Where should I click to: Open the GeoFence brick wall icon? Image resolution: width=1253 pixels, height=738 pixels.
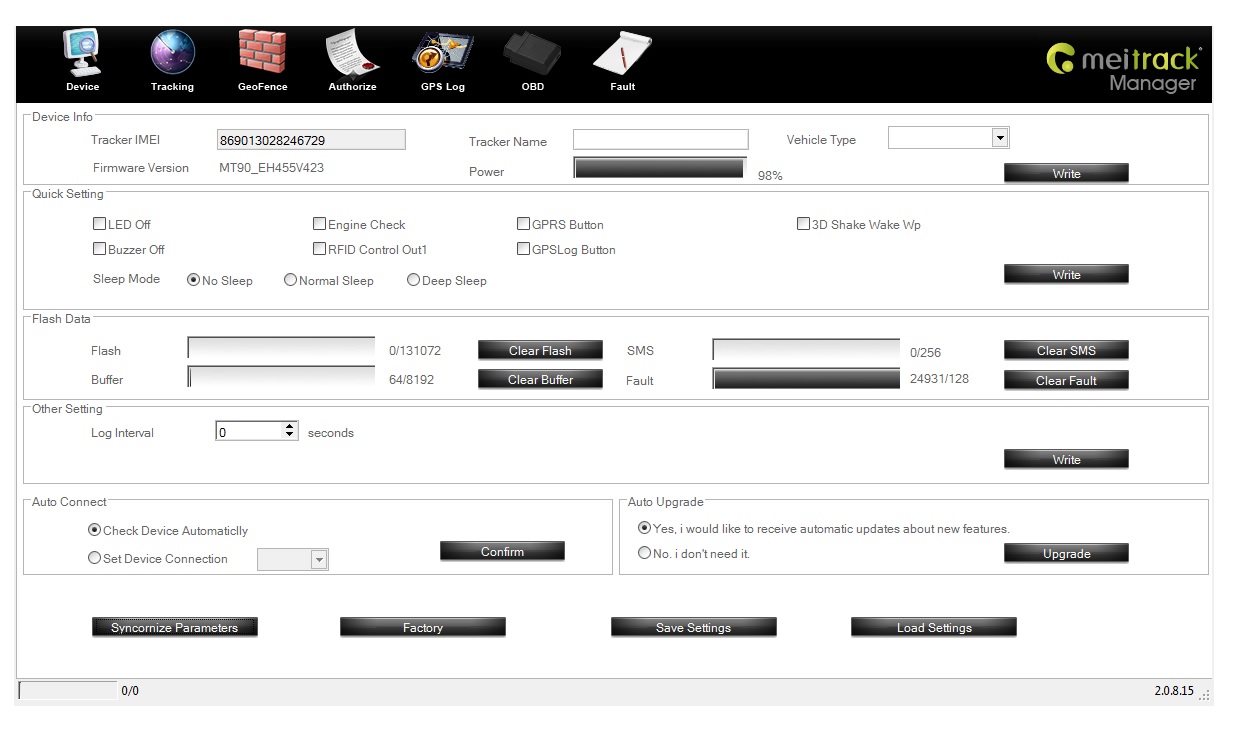tap(262, 57)
